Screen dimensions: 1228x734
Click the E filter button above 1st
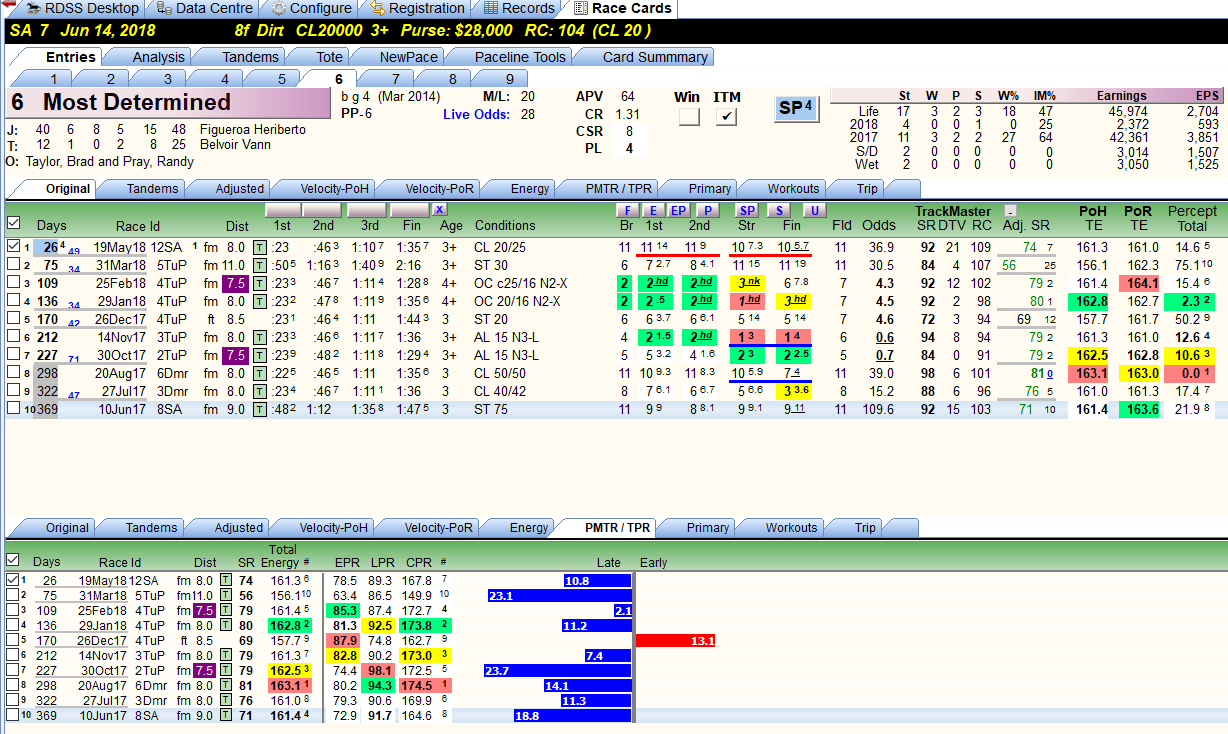(653, 210)
